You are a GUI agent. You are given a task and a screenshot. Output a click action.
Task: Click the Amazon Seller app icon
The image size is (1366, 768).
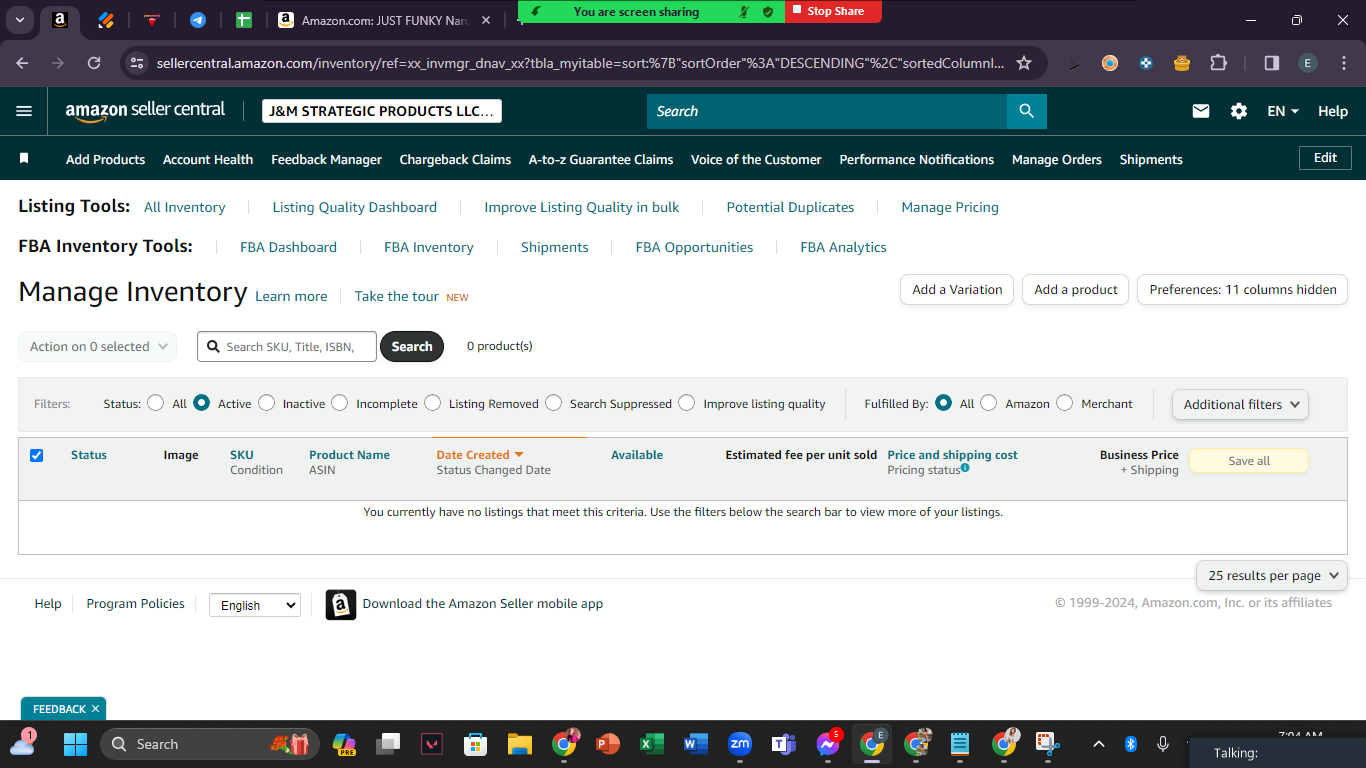click(341, 604)
